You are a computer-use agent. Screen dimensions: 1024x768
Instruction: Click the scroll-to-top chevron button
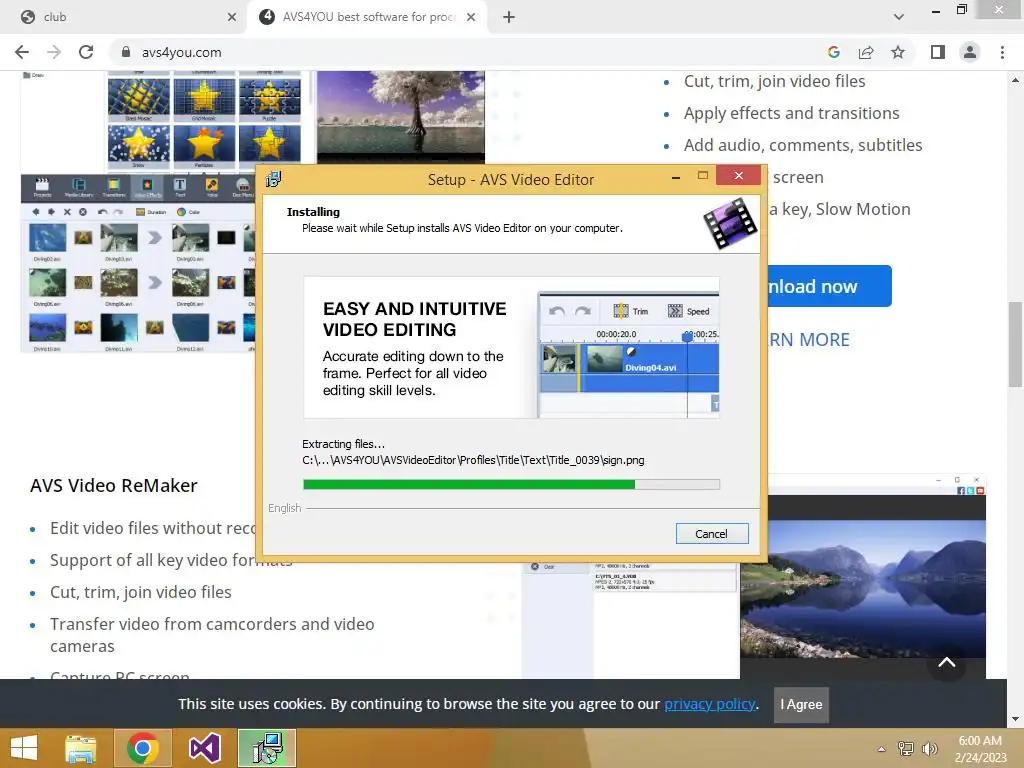[x=946, y=663]
